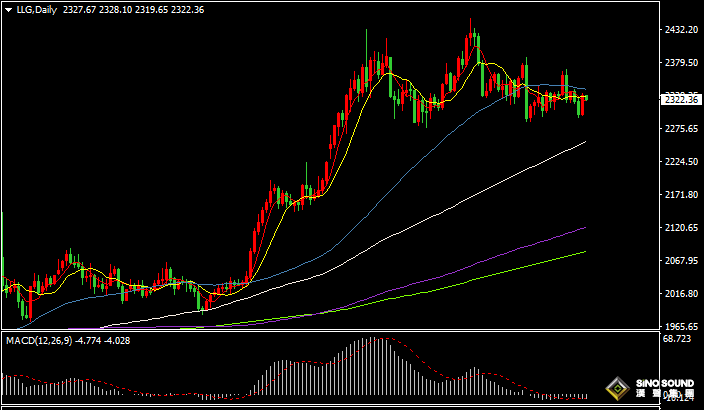Click the 2275.65 price axis label
This screenshot has height=410, width=704.
[x=681, y=129]
